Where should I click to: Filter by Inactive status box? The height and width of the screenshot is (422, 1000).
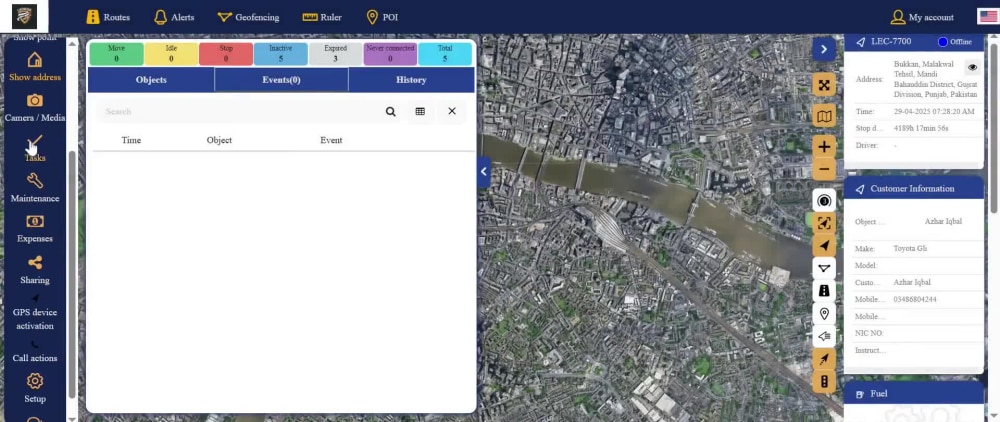[x=281, y=54]
